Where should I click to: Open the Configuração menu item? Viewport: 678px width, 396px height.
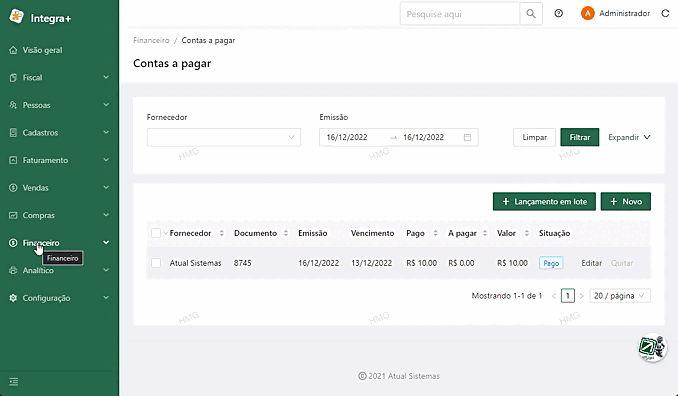click(59, 298)
